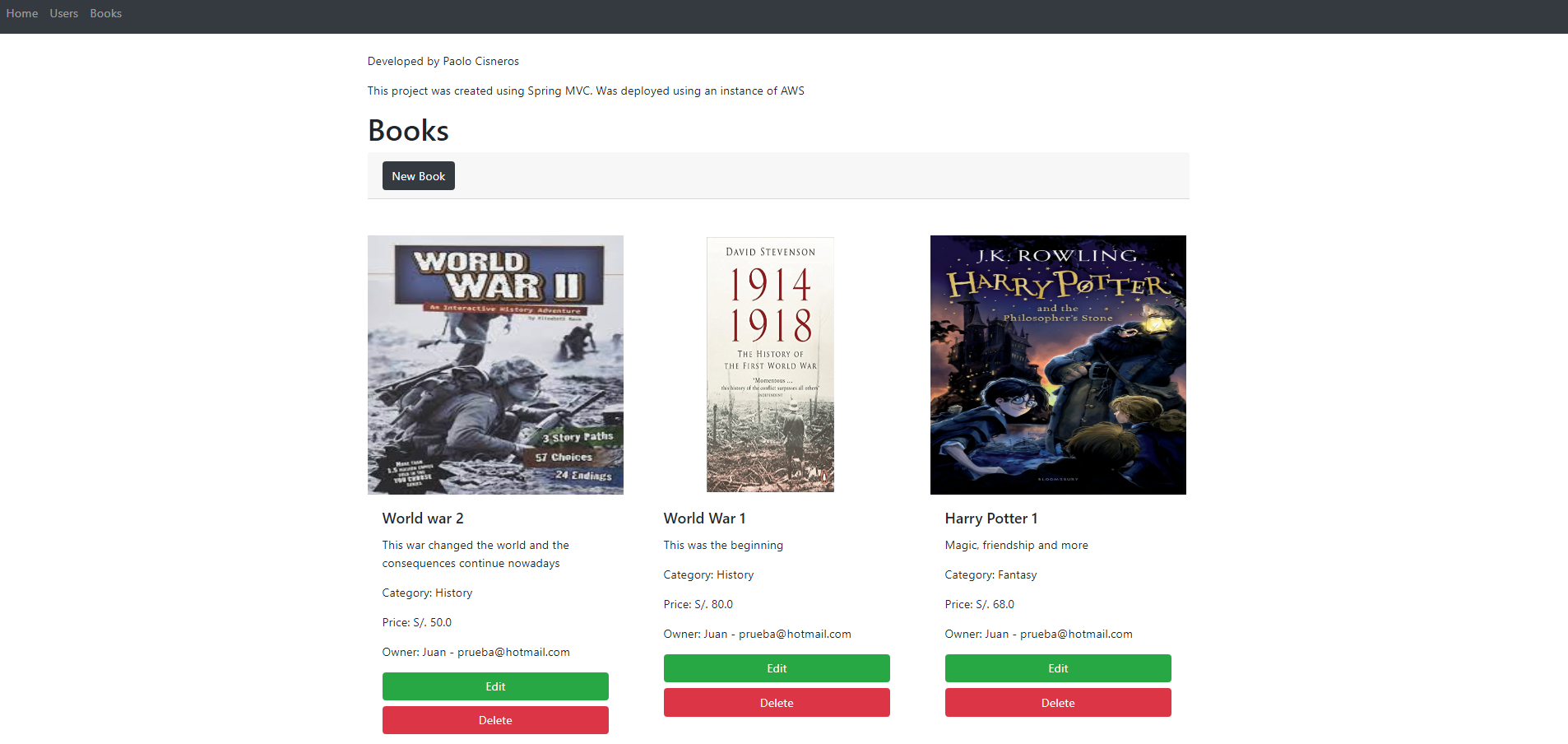Click the Harry Potter 1 title
This screenshot has width=1568, height=744.
(x=990, y=518)
